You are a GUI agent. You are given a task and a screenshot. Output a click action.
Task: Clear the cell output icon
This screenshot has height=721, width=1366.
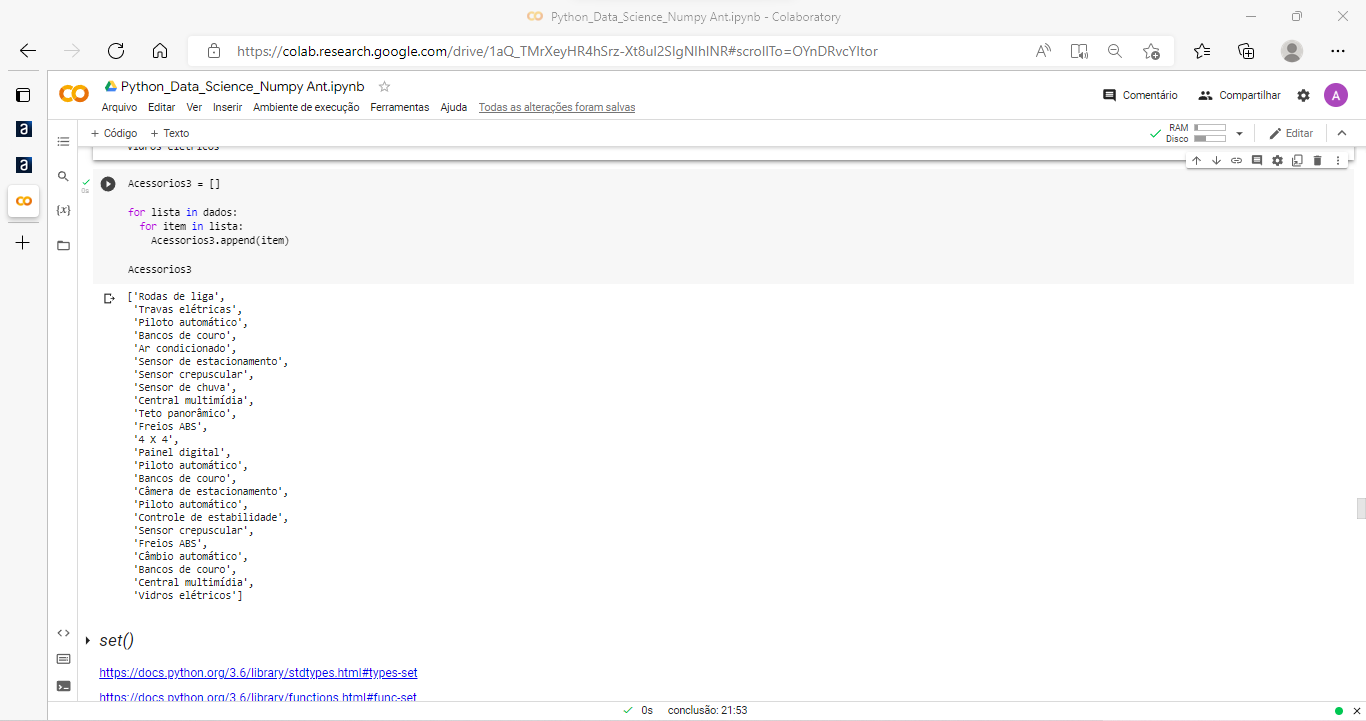tap(109, 298)
